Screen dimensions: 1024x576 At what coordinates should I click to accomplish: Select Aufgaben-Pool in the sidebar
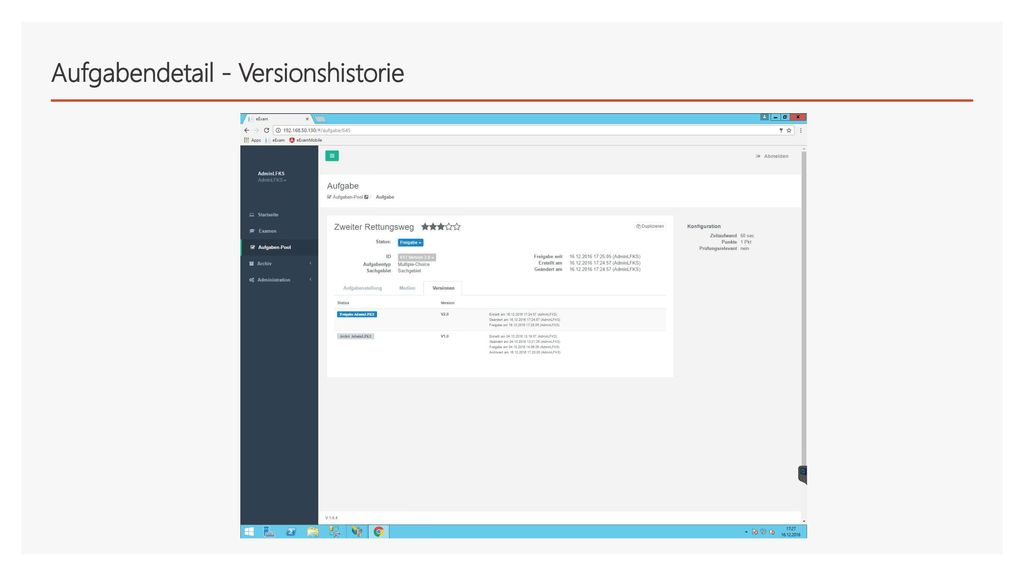(279, 247)
